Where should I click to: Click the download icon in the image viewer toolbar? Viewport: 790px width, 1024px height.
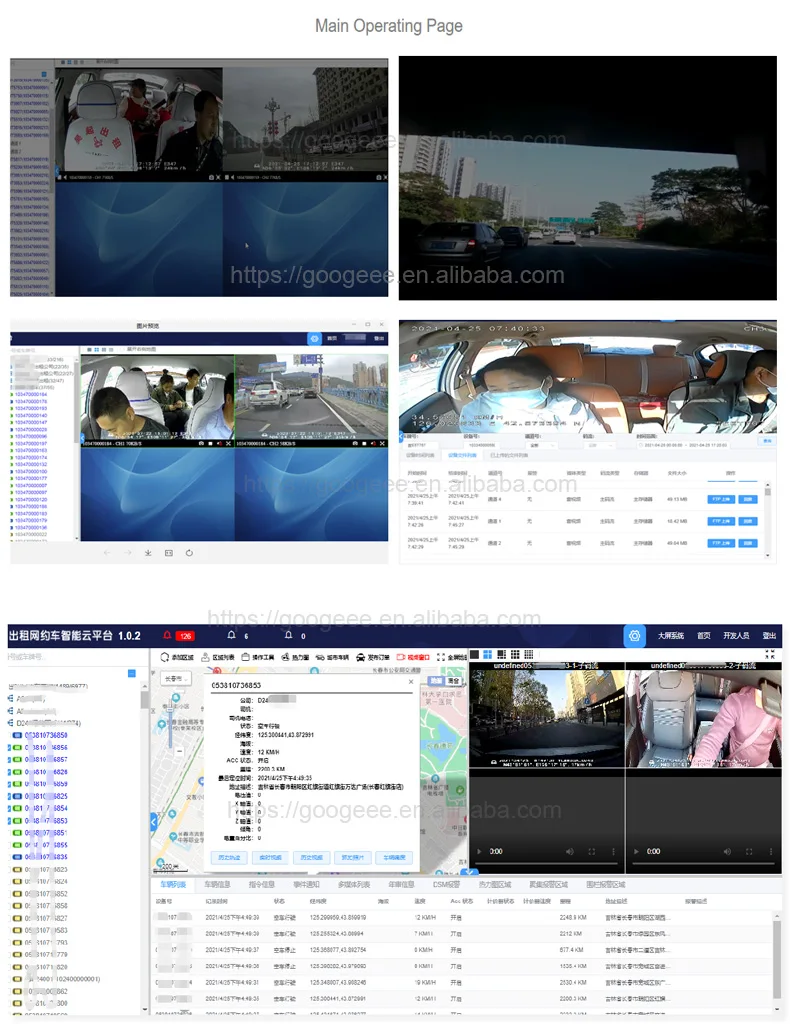[x=148, y=552]
